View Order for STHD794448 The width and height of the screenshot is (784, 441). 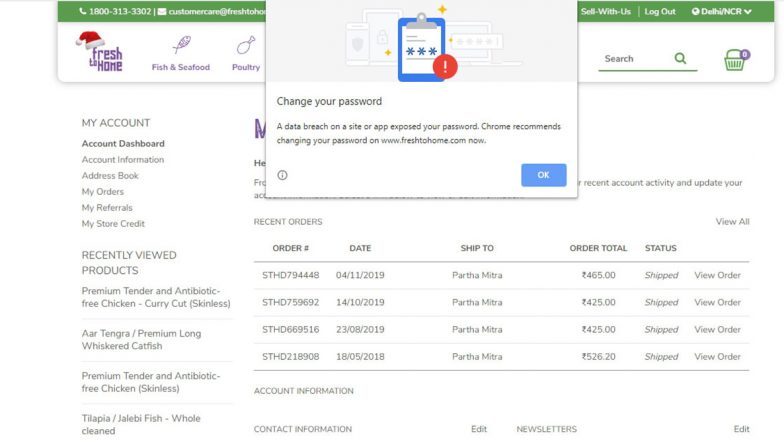tap(717, 275)
